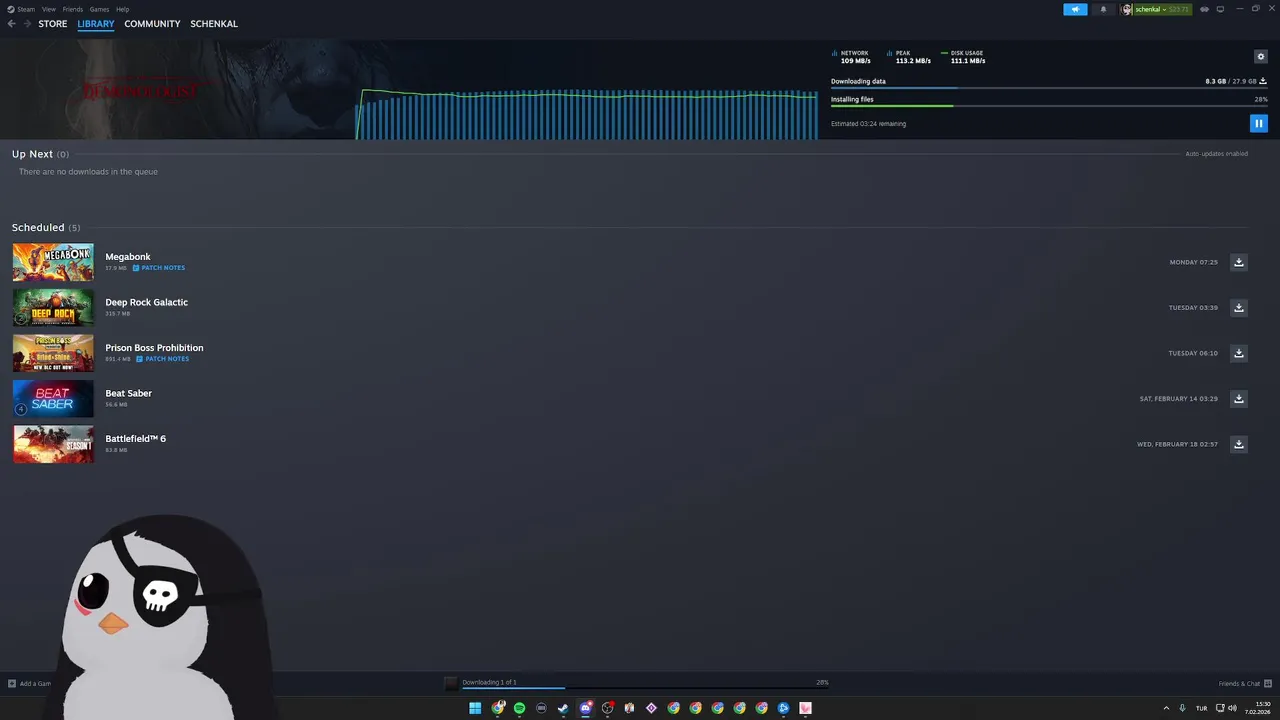Image resolution: width=1280 pixels, height=720 pixels.
Task: Go to the STORE tab
Action: 53,24
